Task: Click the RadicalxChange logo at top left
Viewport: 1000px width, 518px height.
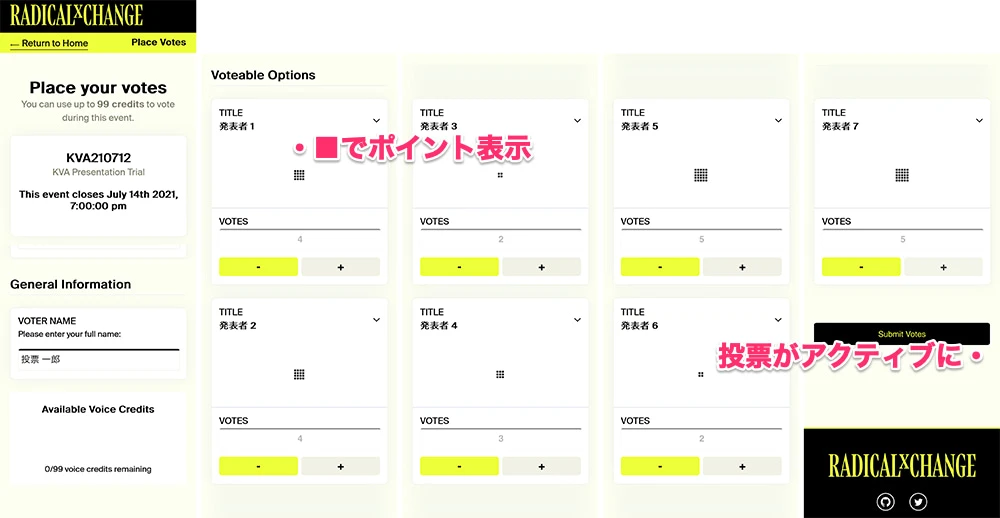Action: click(77, 15)
